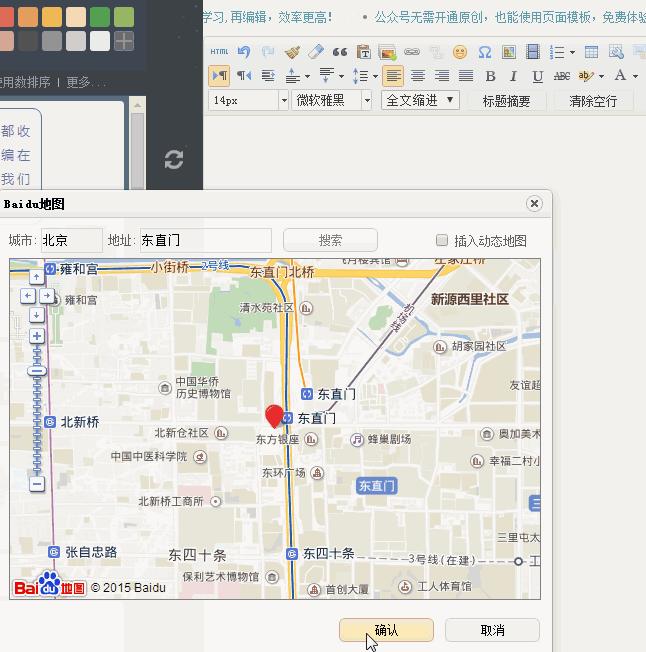Expand the 全文缩进 dropdown

pos(420,100)
